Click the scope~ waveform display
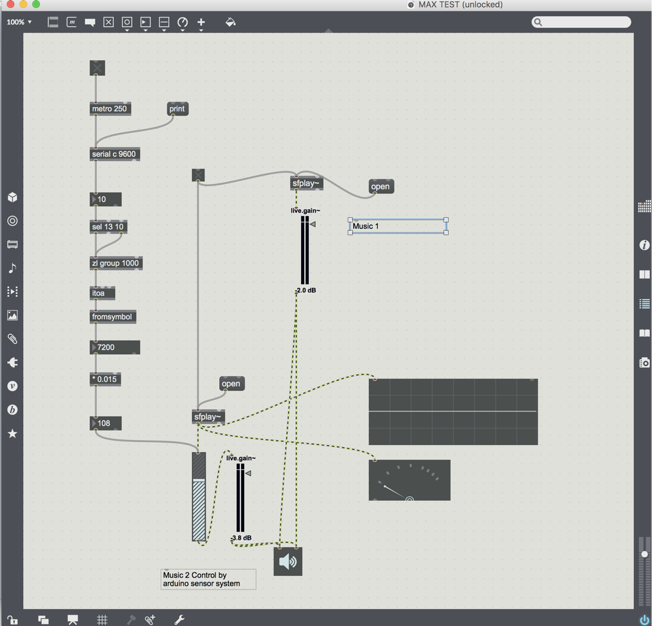Viewport: 652px width, 626px height. 453,412
